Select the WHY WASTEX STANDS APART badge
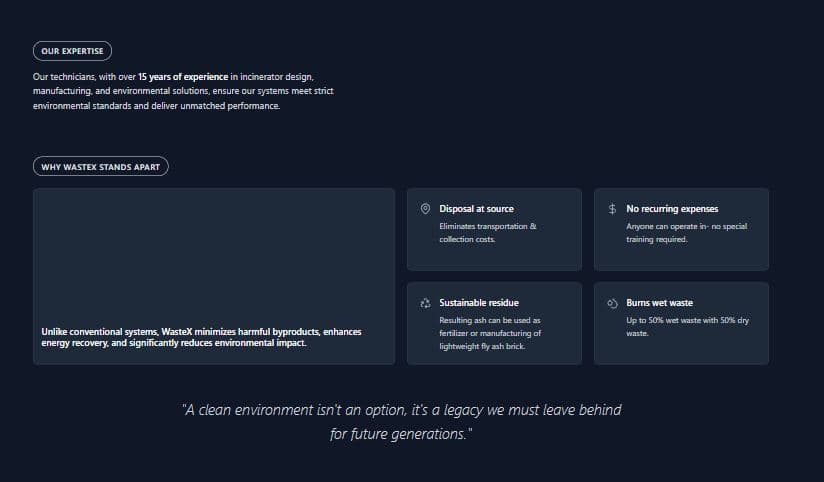Viewport: 824px width, 482px height. point(100,167)
